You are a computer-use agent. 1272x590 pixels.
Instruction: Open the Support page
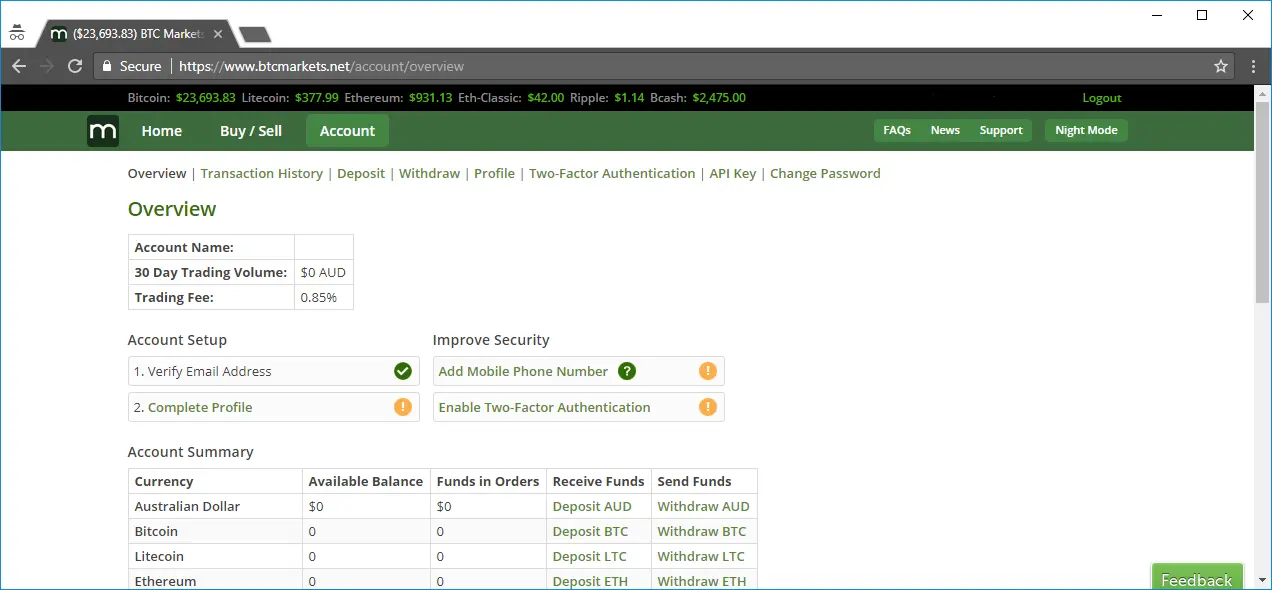tap(1001, 130)
